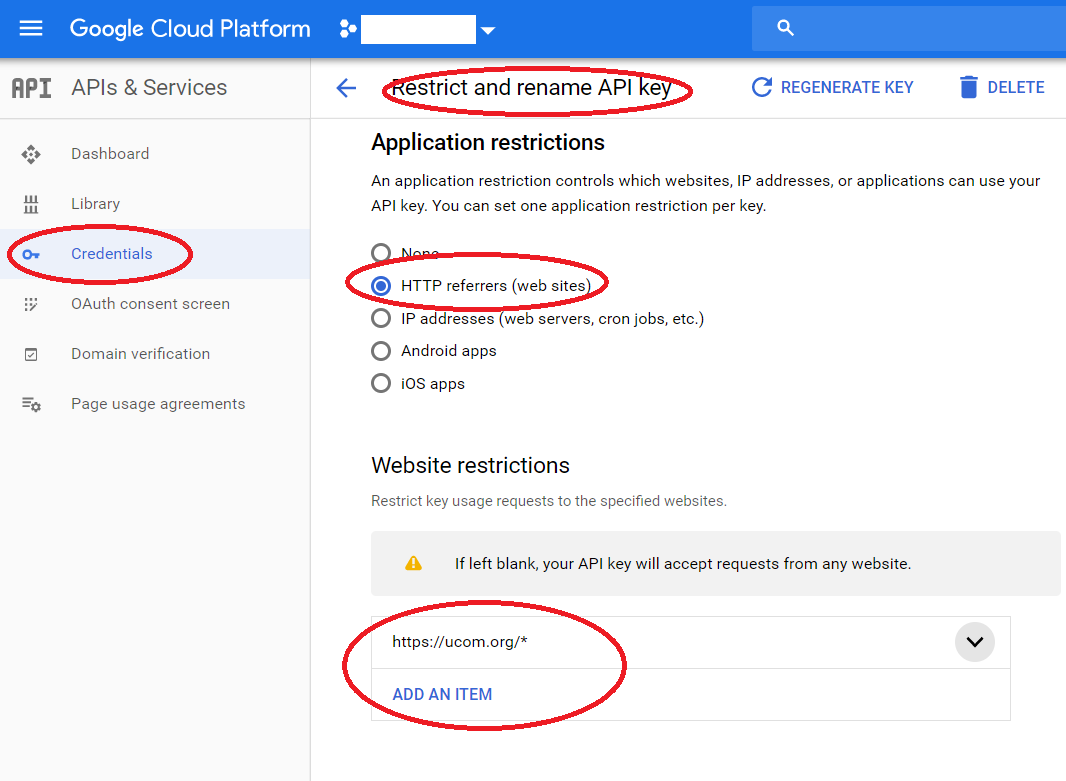This screenshot has width=1066, height=781.
Task: Click the yellow warning triangle icon
Action: click(x=413, y=563)
